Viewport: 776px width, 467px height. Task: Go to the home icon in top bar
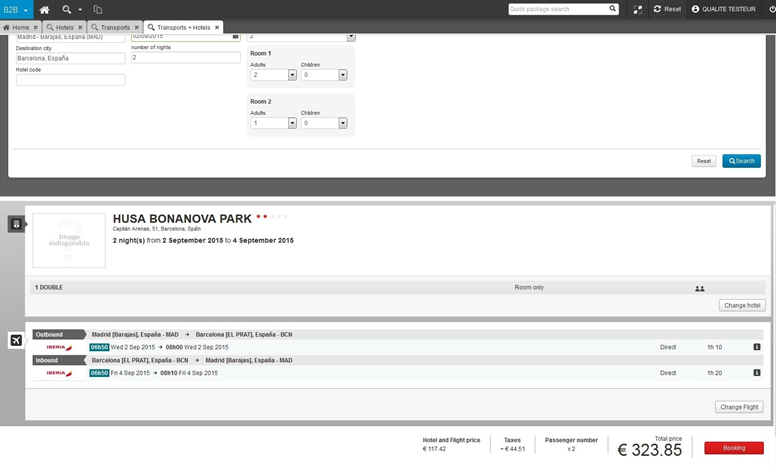(x=44, y=9)
